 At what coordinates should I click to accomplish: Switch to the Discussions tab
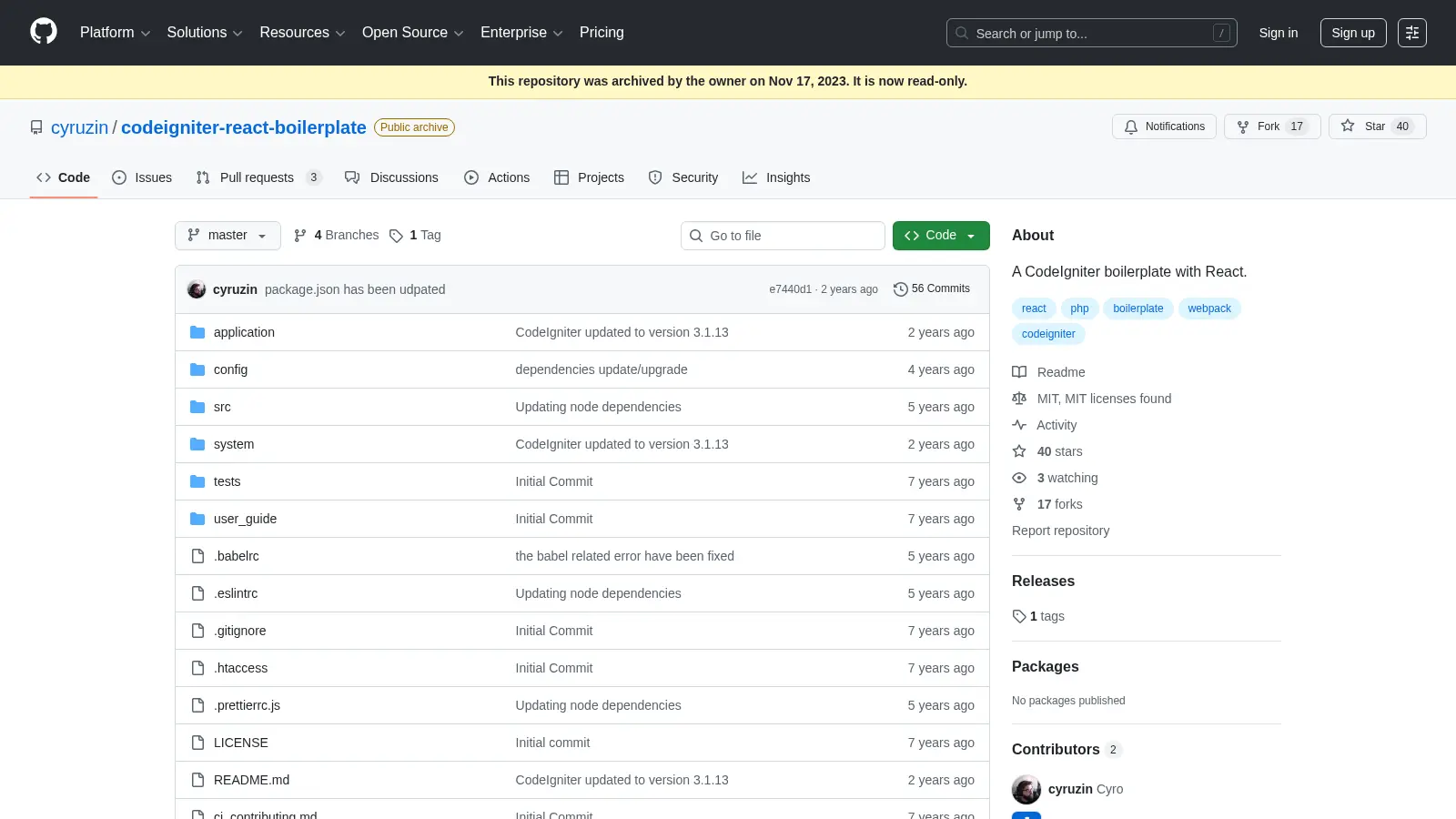click(x=391, y=177)
